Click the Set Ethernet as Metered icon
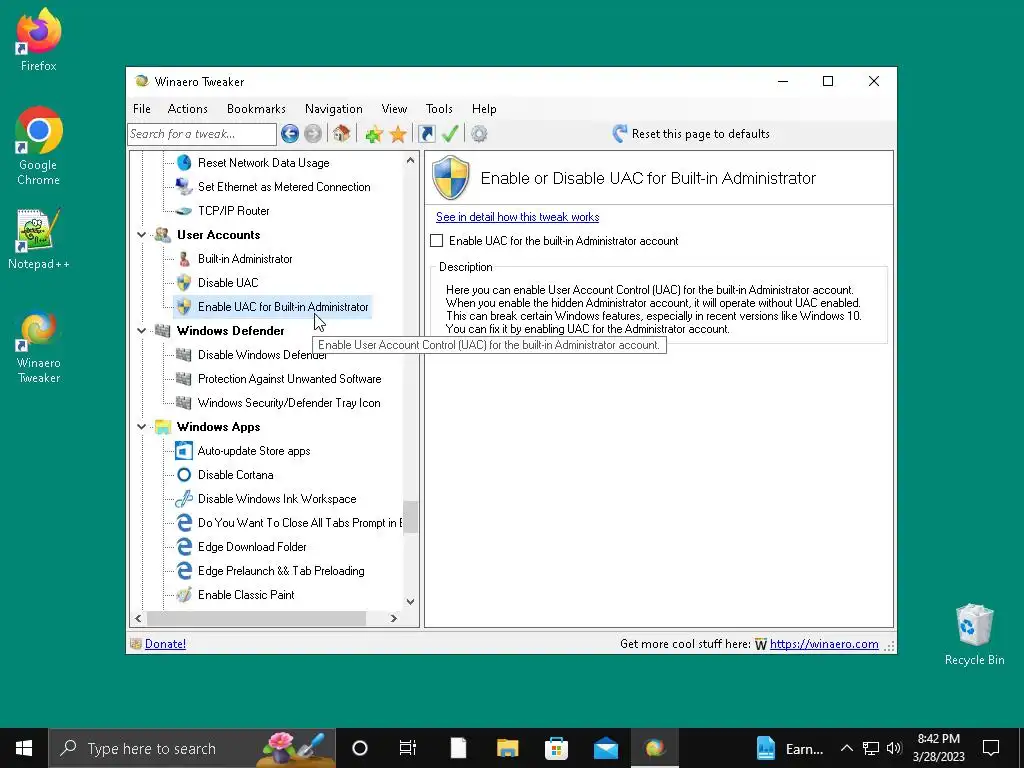 tap(184, 187)
